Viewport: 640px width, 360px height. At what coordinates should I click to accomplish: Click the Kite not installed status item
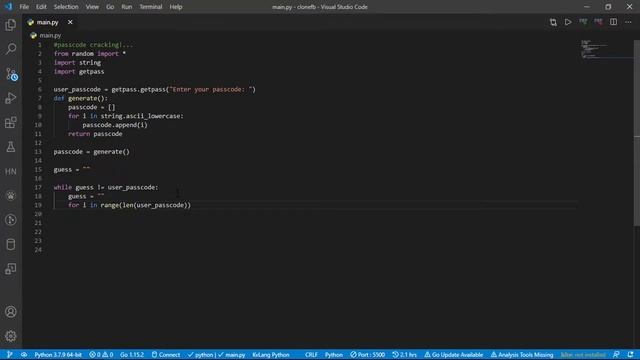pyautogui.click(x=583, y=355)
